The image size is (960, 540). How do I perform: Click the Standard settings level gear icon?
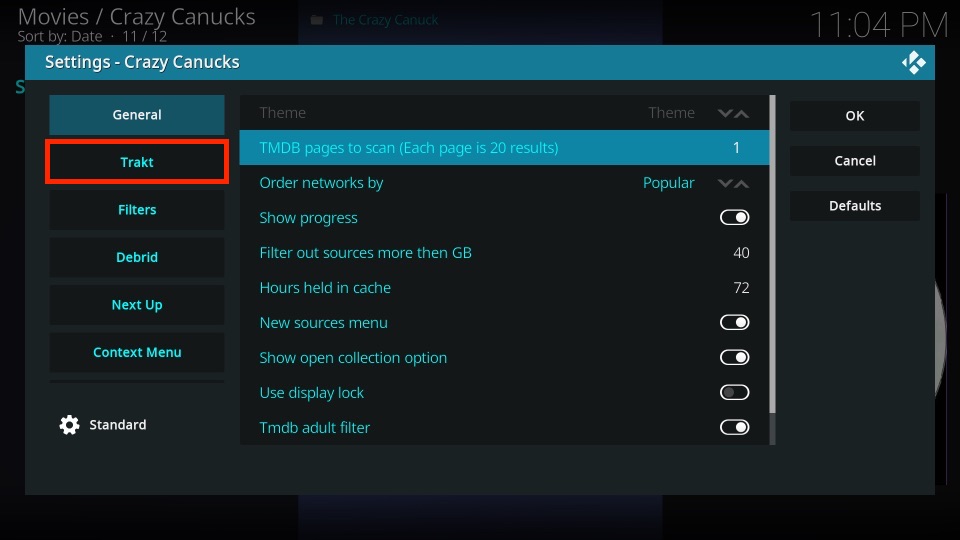pyautogui.click(x=69, y=425)
